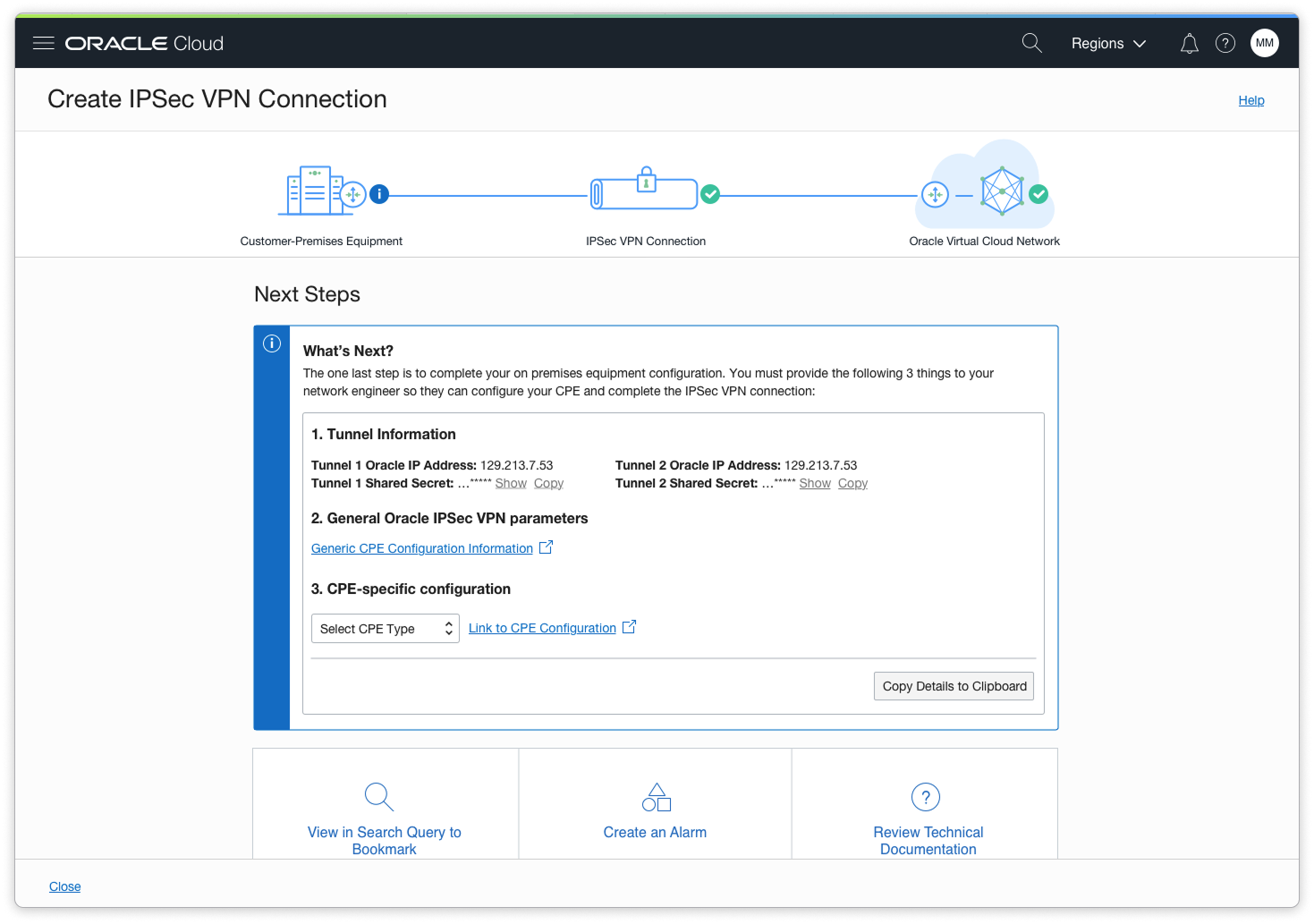
Task: Click the alarm shapes icon
Action: (x=657, y=797)
